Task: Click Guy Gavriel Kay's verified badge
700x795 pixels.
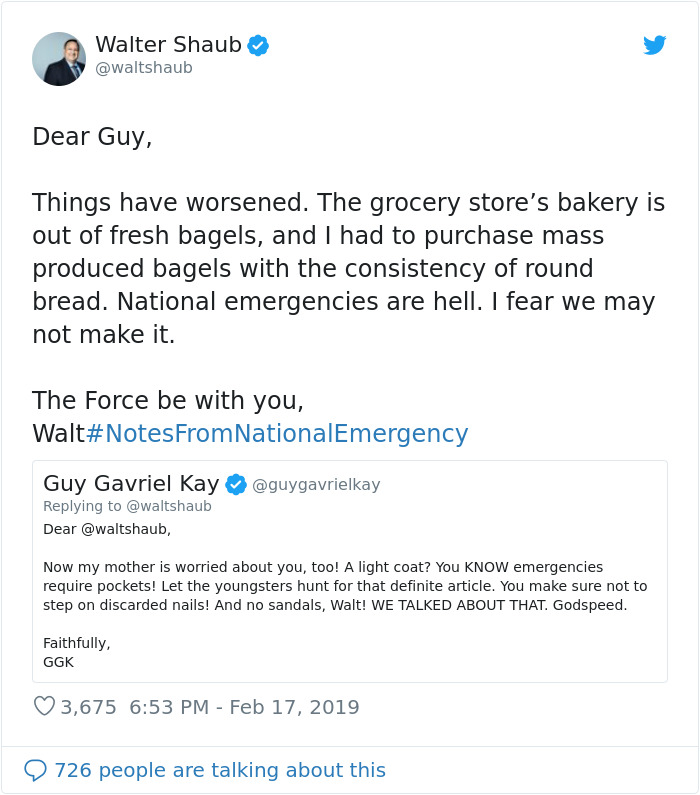Action: tap(236, 485)
